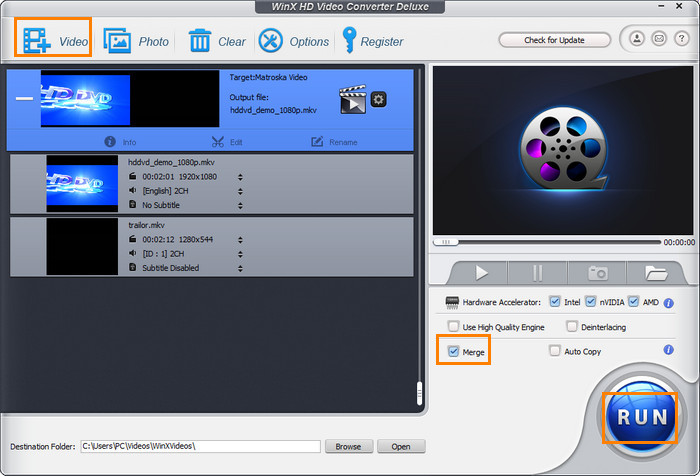
Task: Toggle the nVIDIA hardware accelerator checkbox
Action: tap(590, 302)
